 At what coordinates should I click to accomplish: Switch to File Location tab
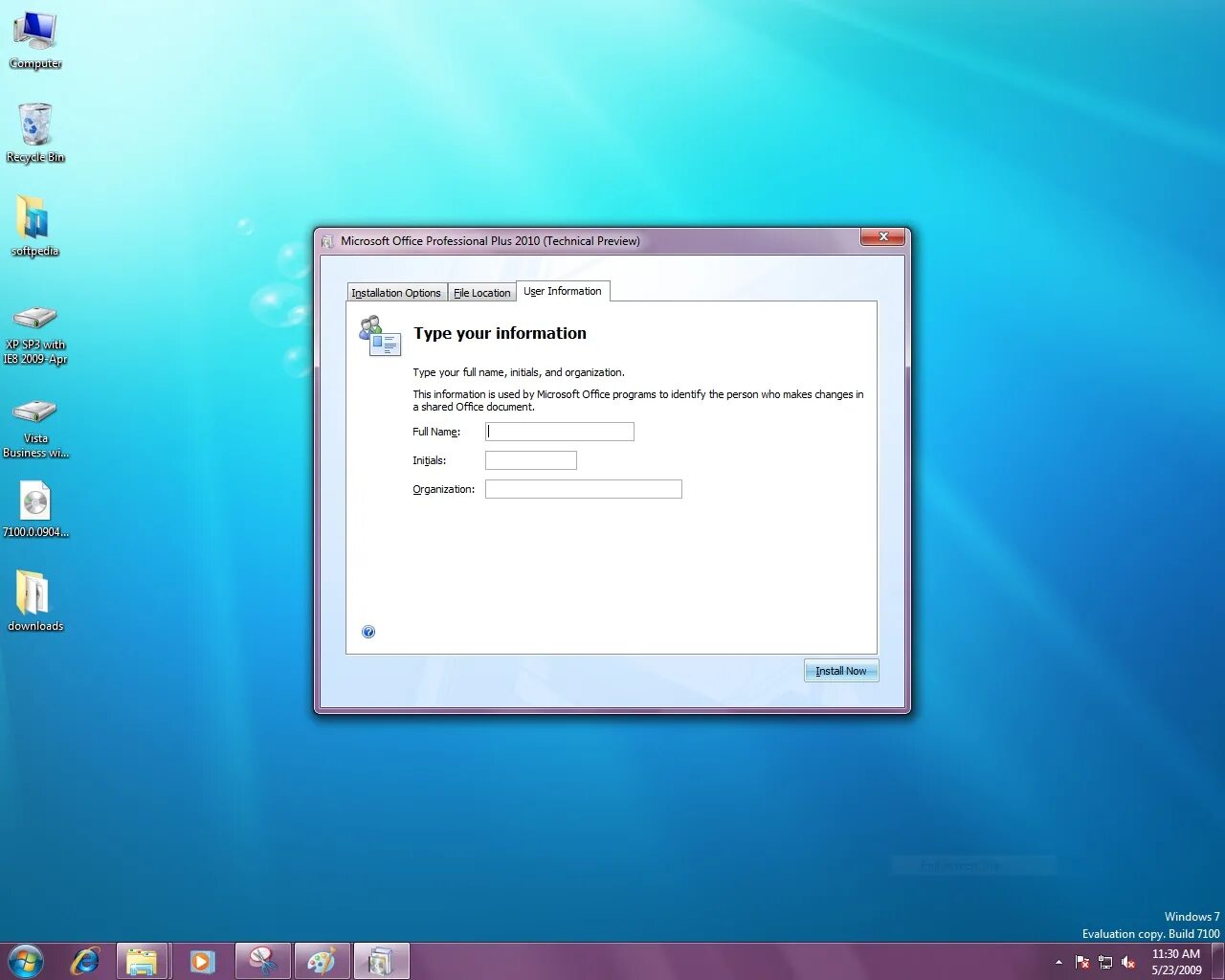point(482,293)
